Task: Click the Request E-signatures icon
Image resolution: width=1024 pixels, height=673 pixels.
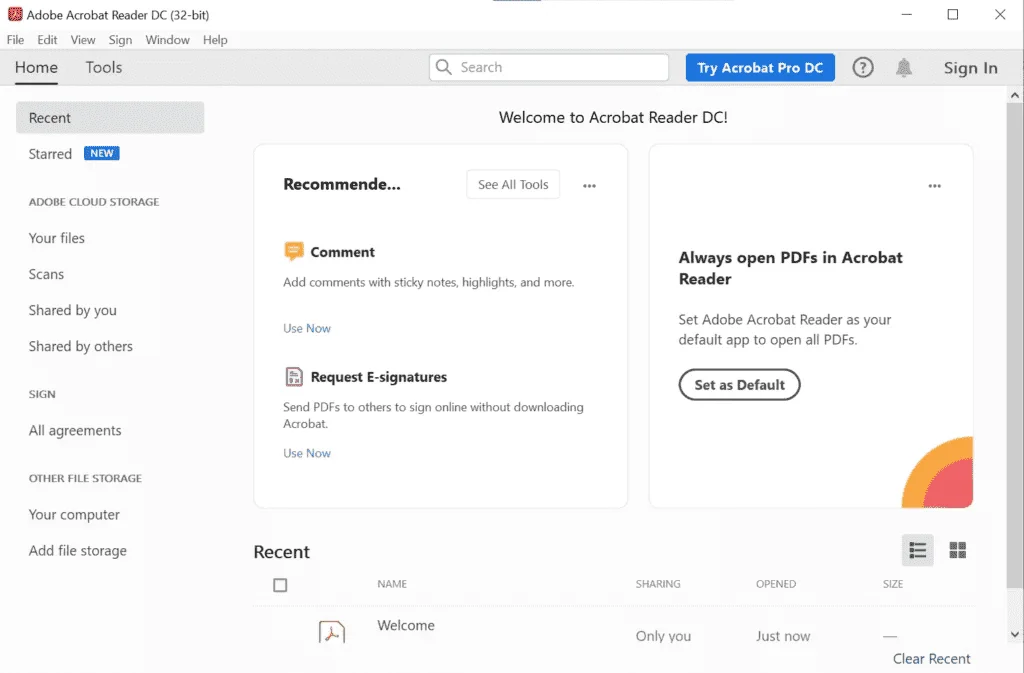Action: 294,377
